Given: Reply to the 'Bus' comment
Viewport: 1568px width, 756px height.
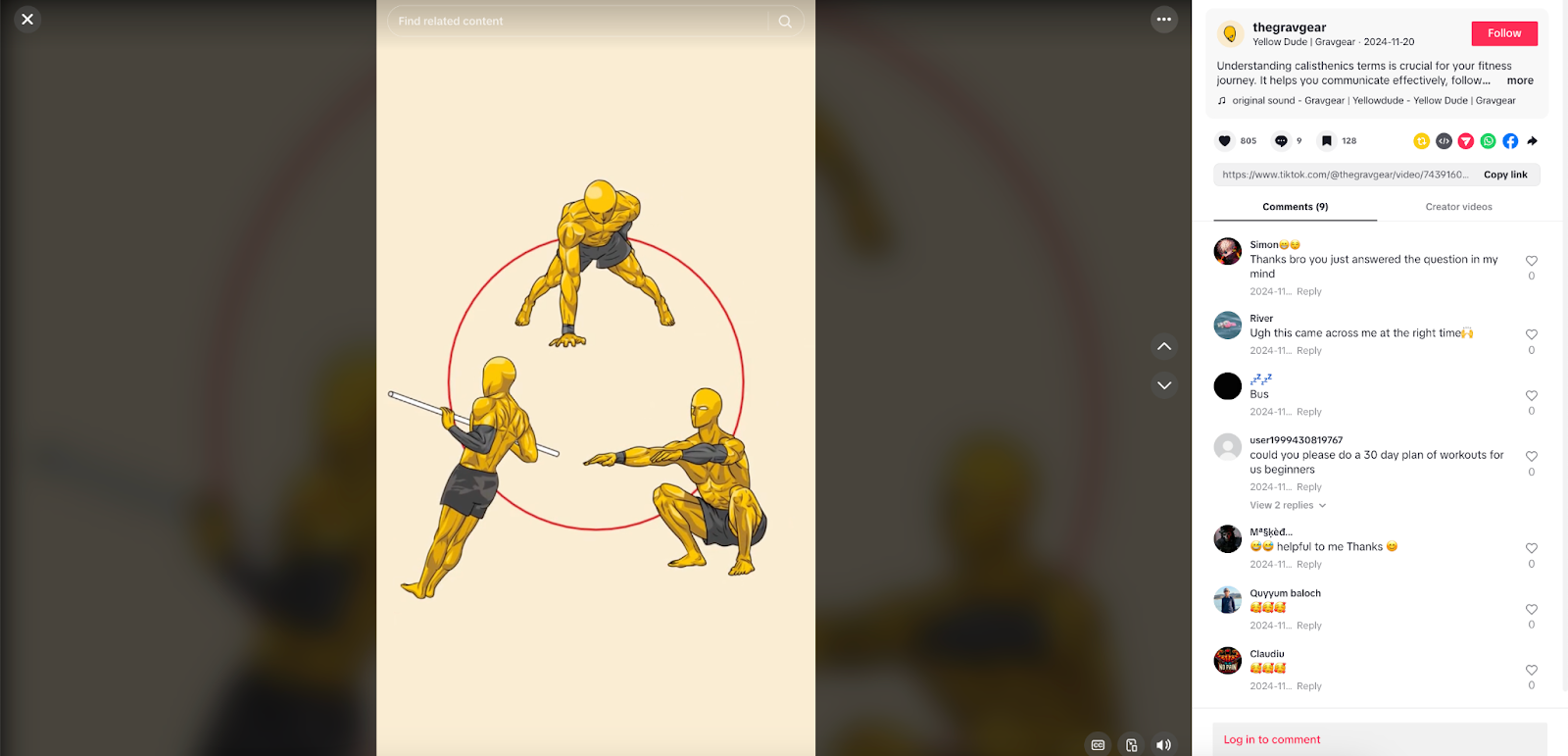Looking at the screenshot, I should coord(1308,412).
